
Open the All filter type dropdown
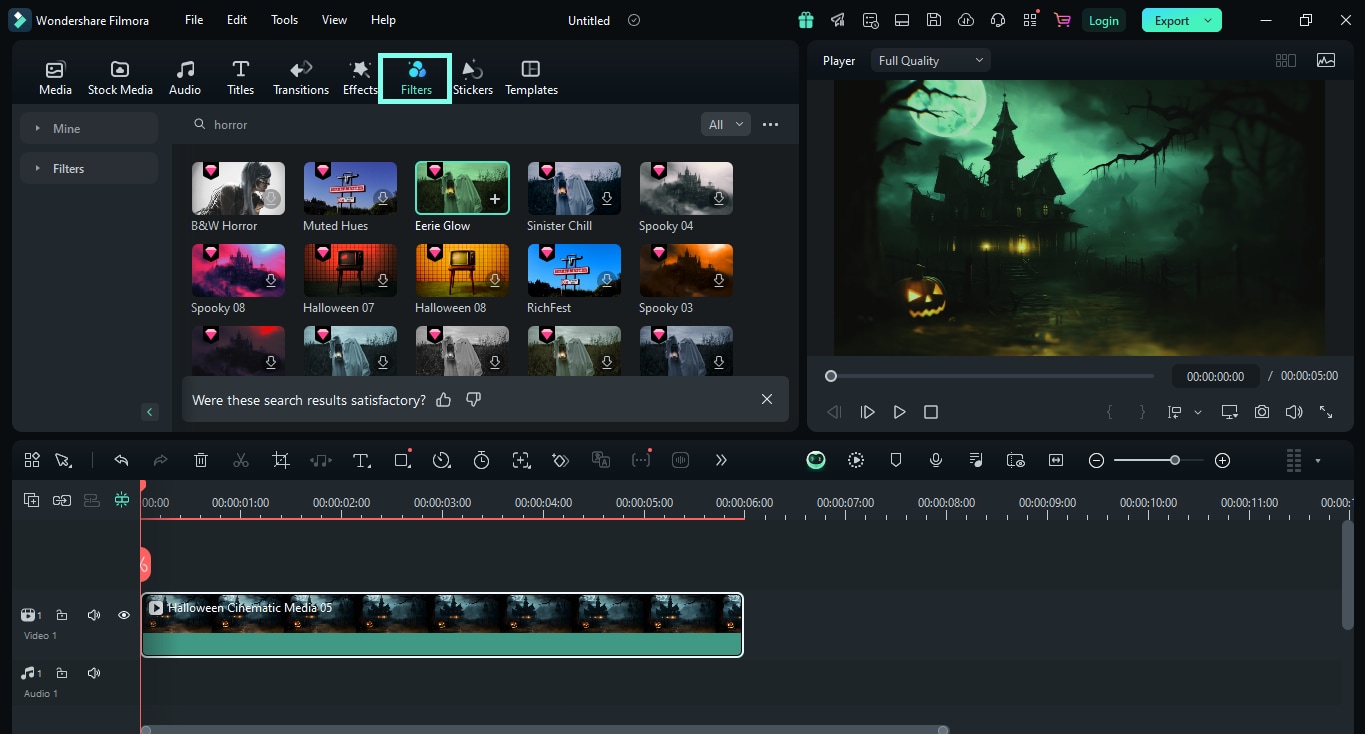[x=726, y=124]
